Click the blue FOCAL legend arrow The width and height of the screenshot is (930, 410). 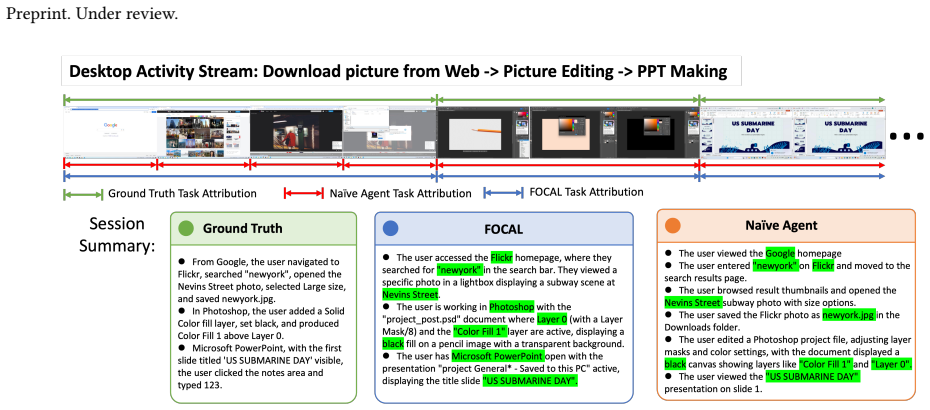click(x=503, y=192)
